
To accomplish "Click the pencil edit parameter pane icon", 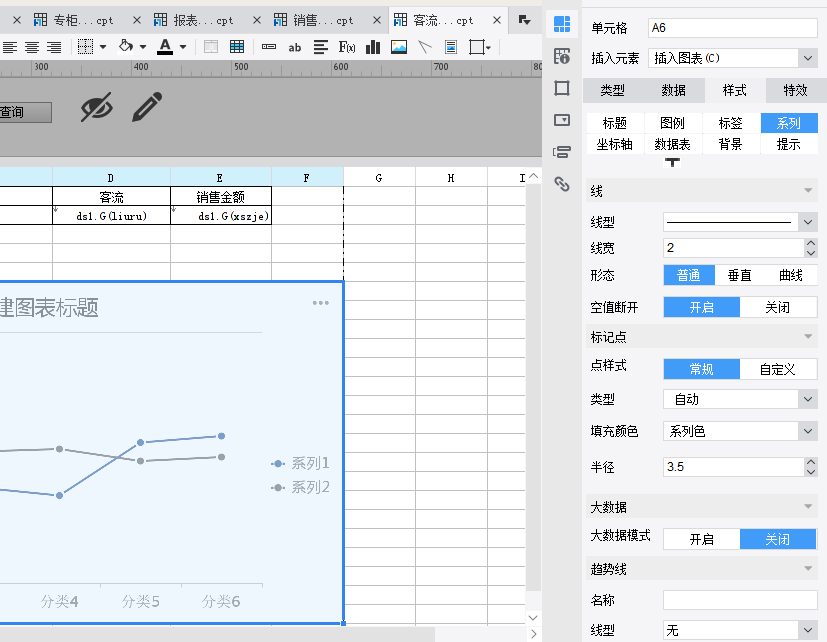I will [x=147, y=107].
